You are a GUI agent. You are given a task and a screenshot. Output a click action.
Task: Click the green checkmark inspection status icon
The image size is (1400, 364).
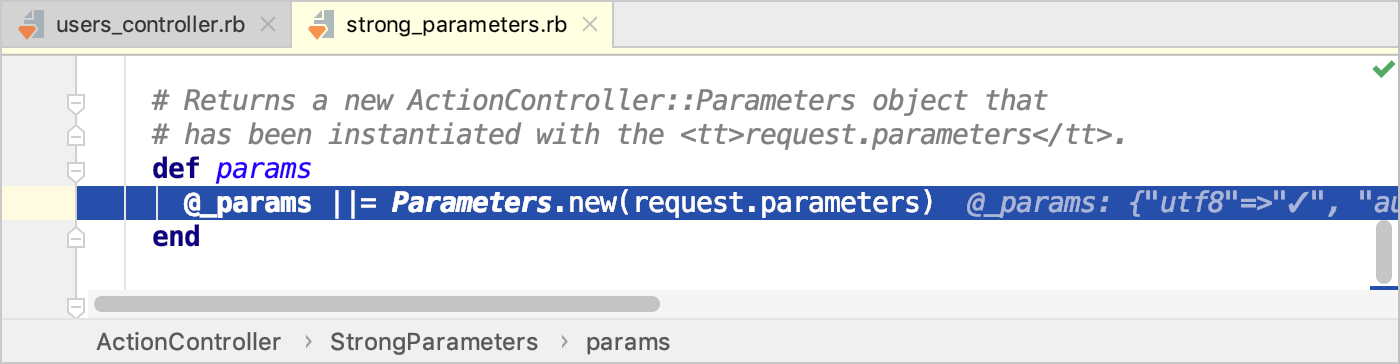[x=1383, y=69]
